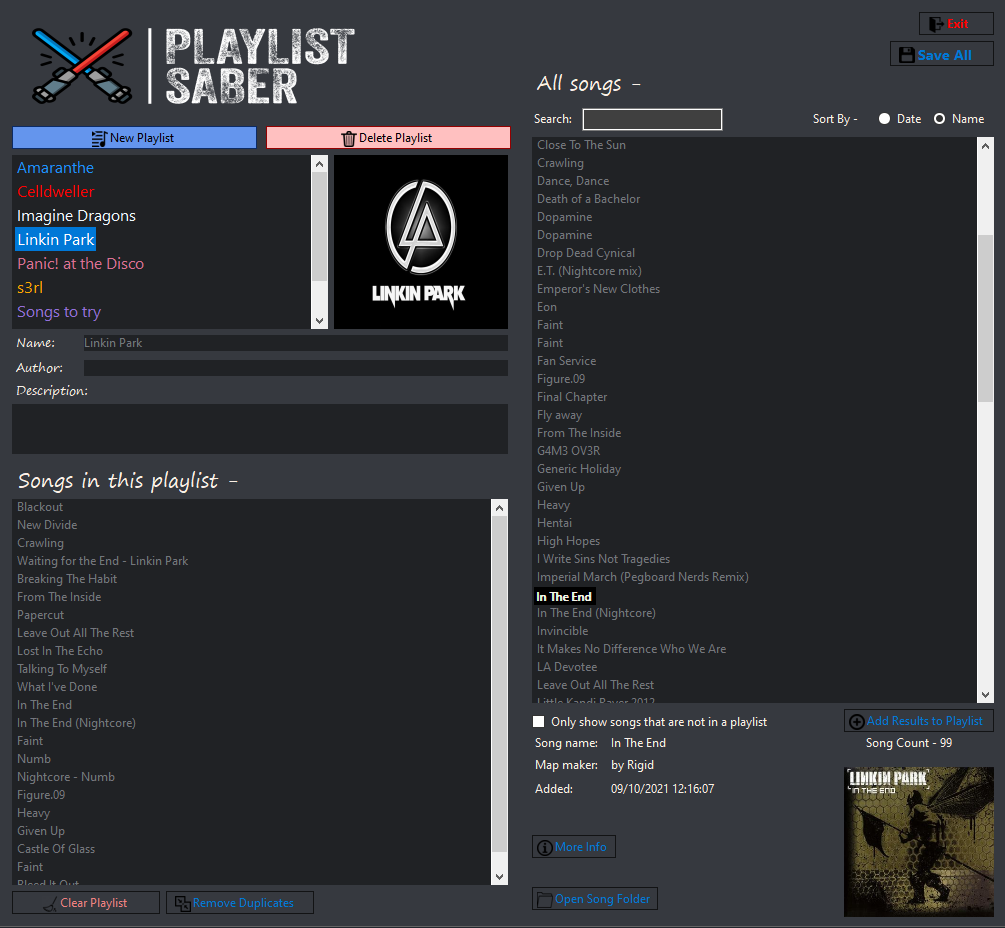Screen dimensions: 1005x928
Task: Select Imperial March (Pegboard Nerds Remix)
Action: tap(642, 577)
